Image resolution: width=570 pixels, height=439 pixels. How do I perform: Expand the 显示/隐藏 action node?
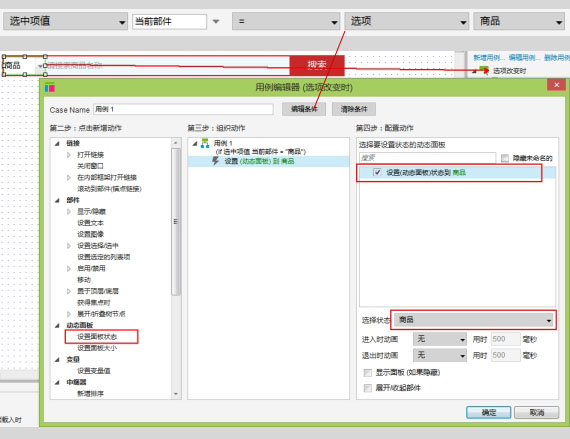69,212
